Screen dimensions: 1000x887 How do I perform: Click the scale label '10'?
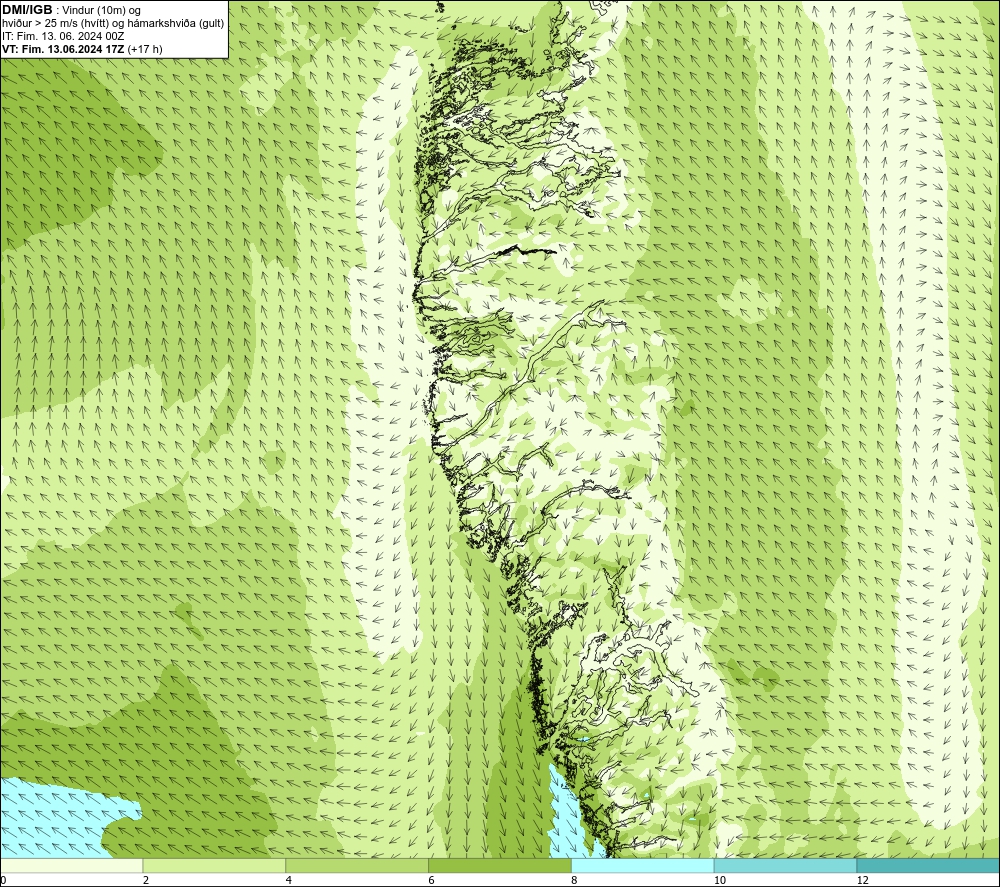(719, 880)
